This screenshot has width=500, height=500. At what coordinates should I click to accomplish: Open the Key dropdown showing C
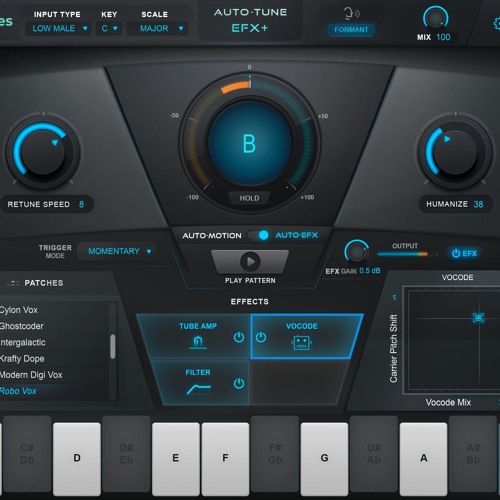click(x=109, y=28)
